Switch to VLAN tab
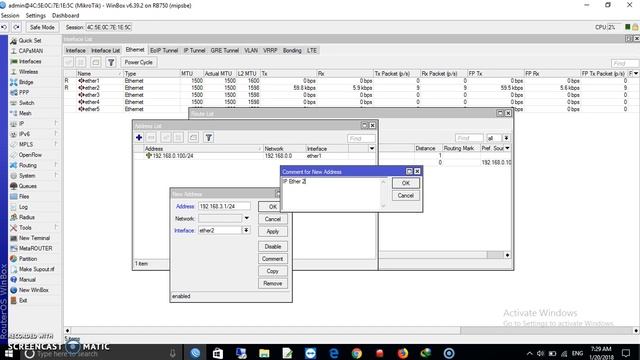The image size is (640, 360). [251, 50]
